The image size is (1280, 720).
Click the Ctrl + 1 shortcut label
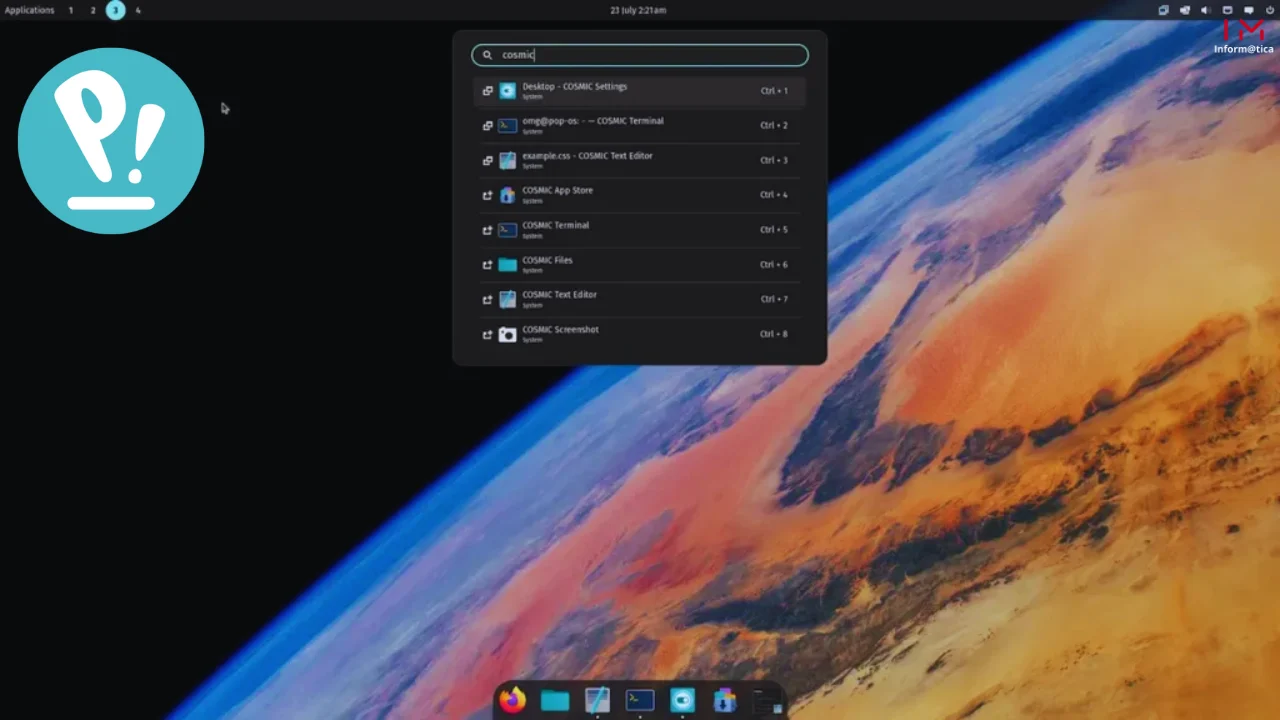click(x=774, y=91)
